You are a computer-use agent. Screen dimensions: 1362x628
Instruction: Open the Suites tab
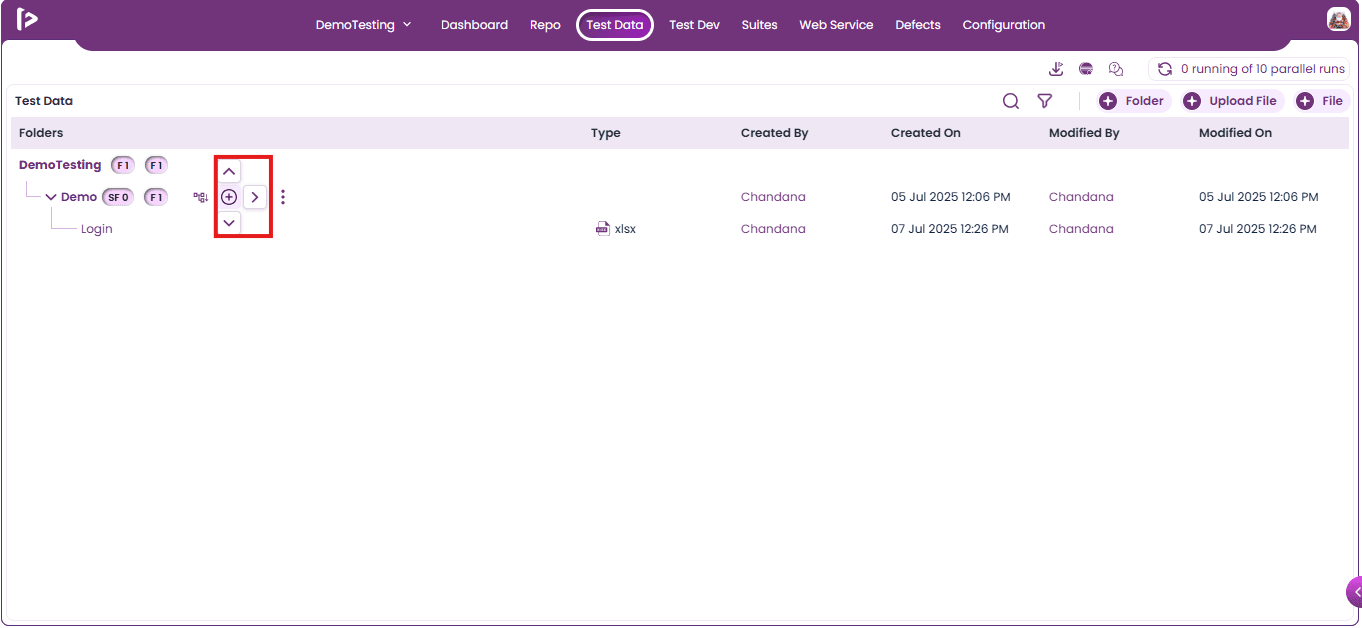pyautogui.click(x=760, y=25)
